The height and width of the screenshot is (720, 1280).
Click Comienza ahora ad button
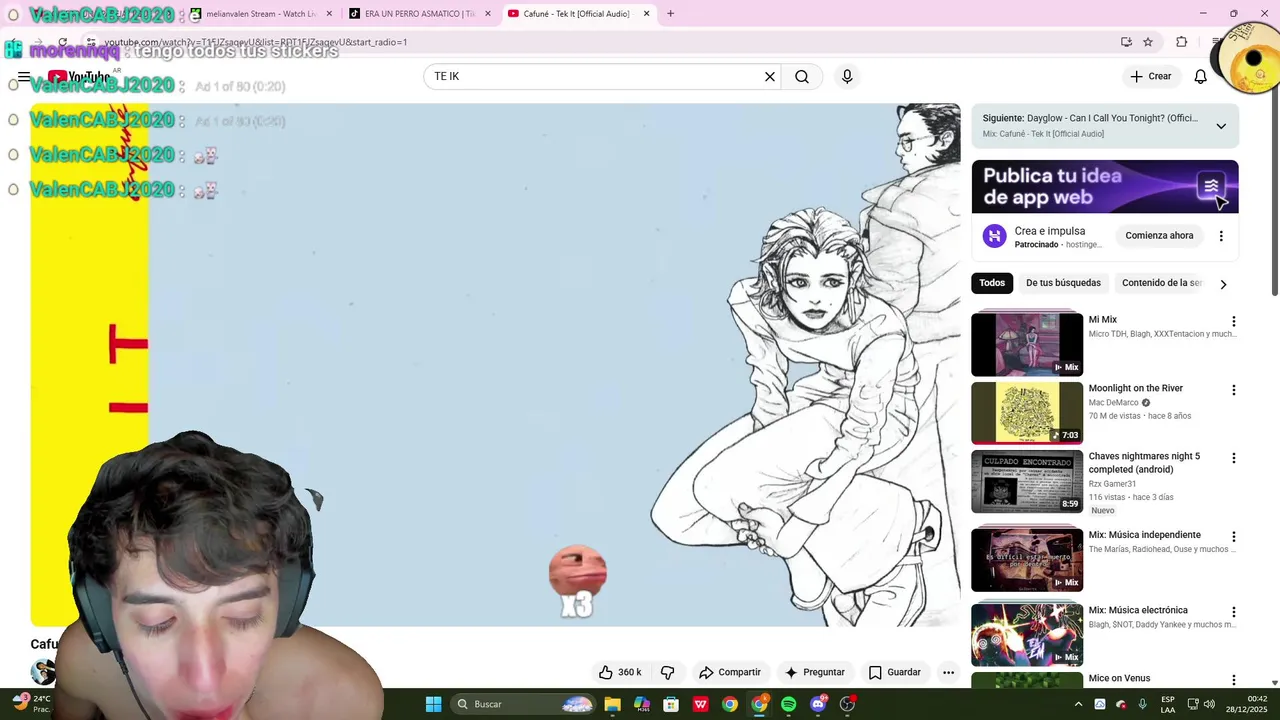1159,236
